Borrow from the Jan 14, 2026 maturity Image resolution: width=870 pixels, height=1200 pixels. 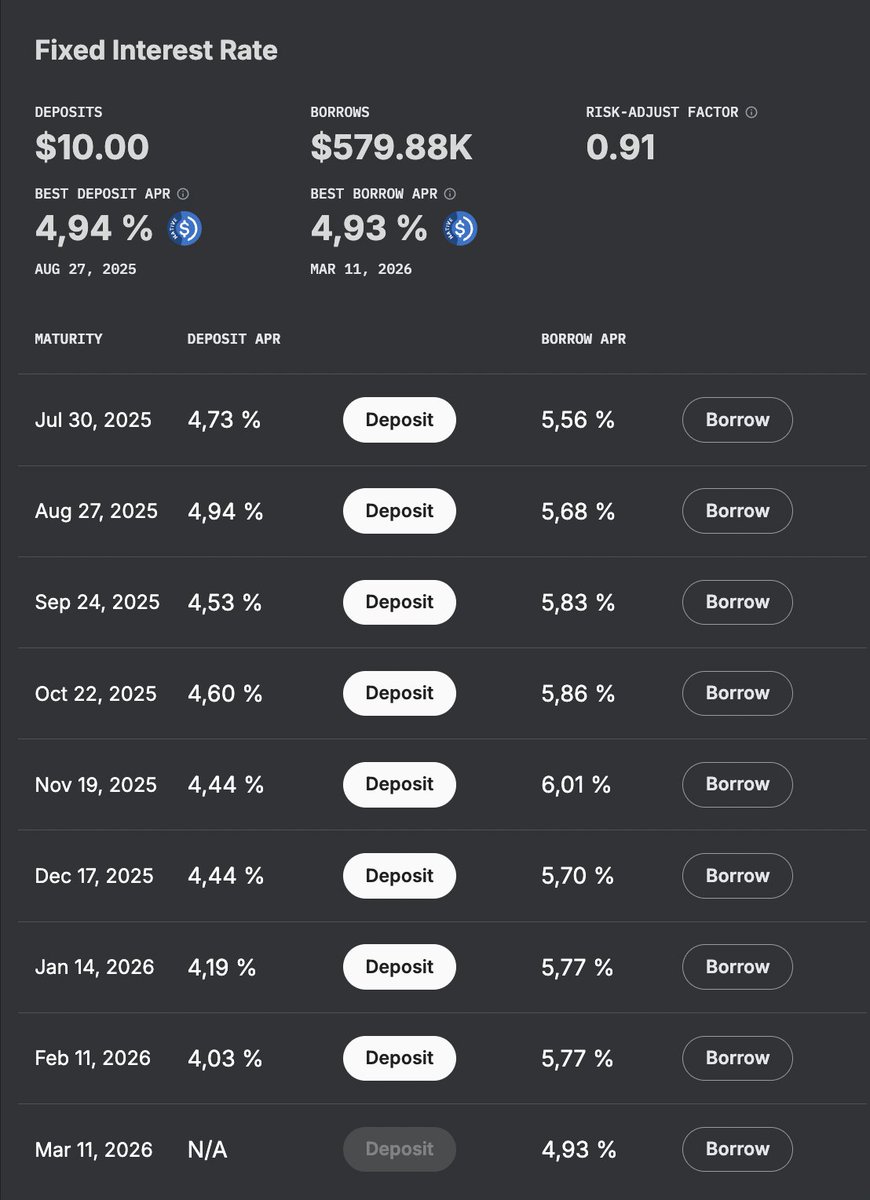point(737,967)
